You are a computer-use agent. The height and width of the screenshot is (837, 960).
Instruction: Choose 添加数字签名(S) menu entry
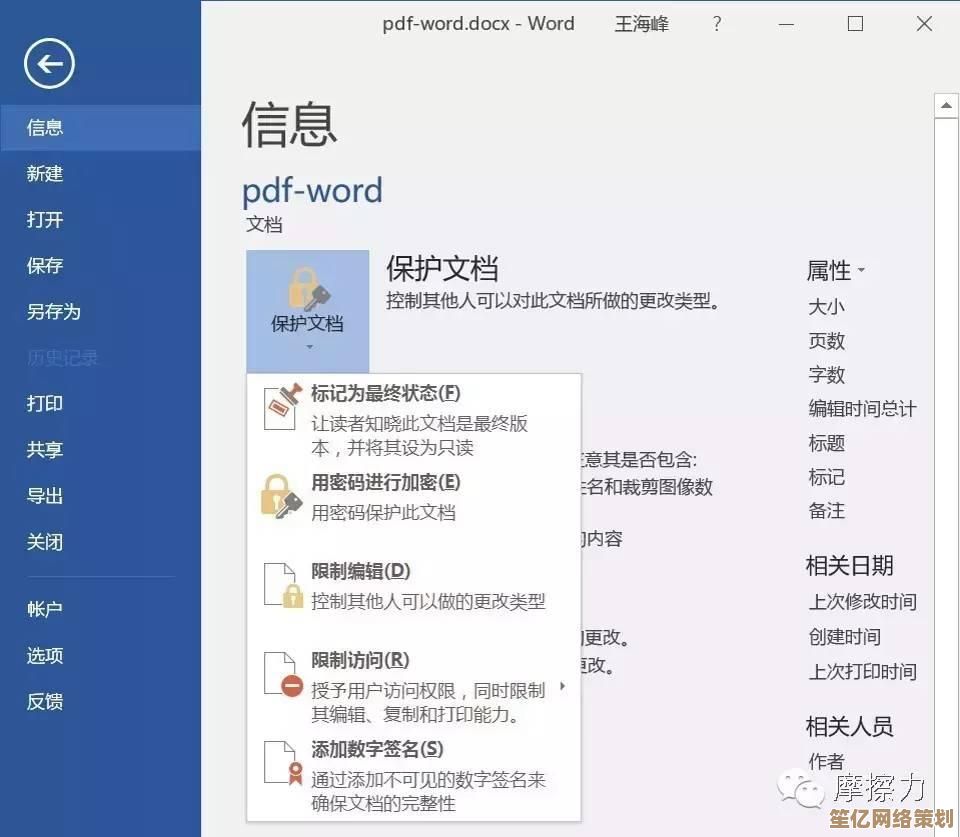tap(413, 775)
